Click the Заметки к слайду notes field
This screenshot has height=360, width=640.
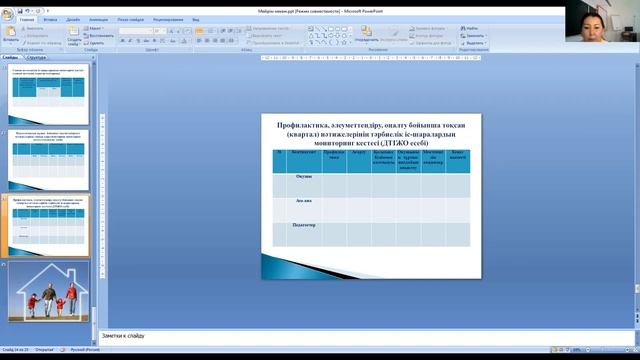tap(366, 338)
